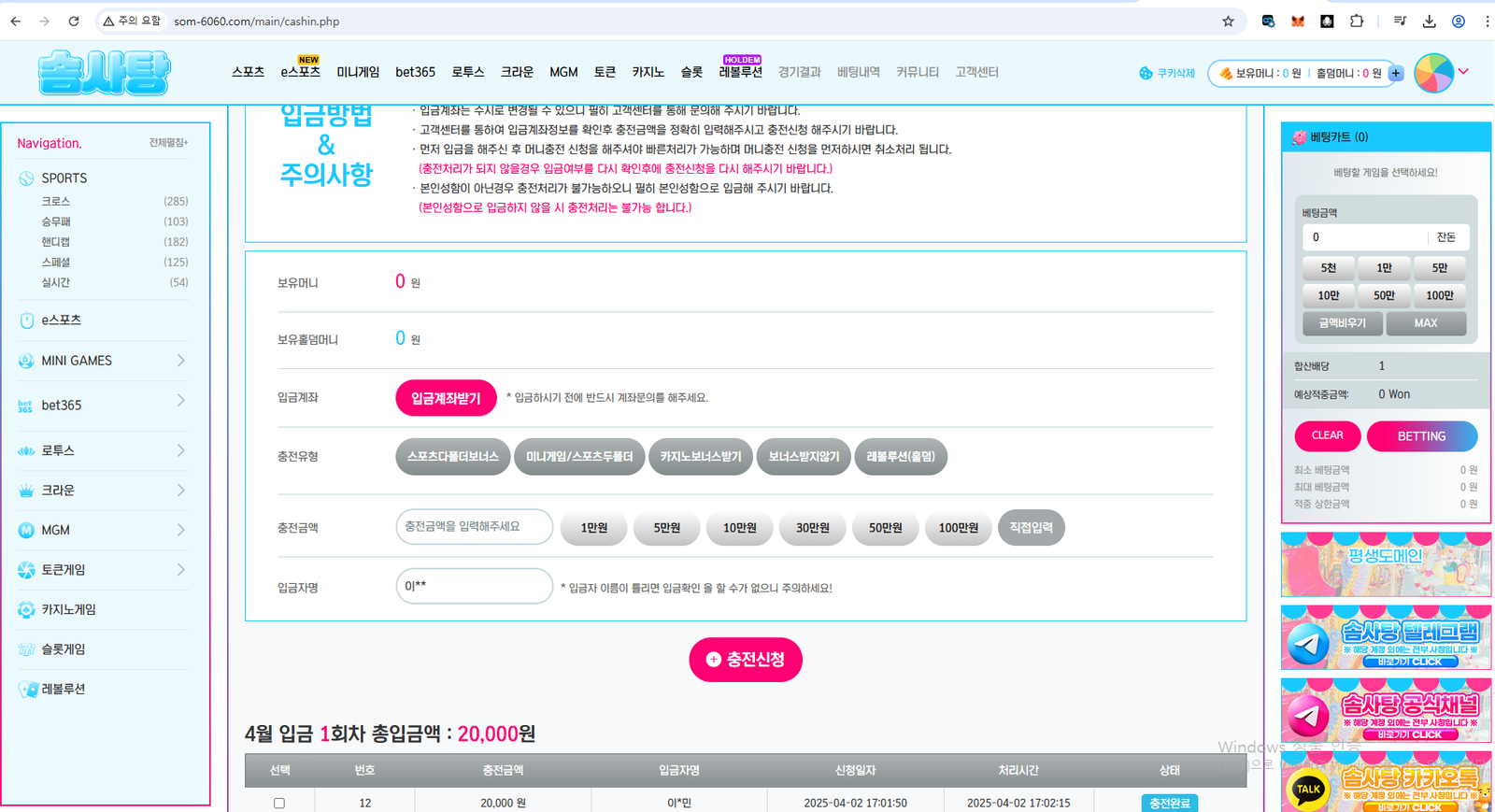Open the 카지노 top menu item
This screenshot has height=812, width=1495.
tap(648, 72)
